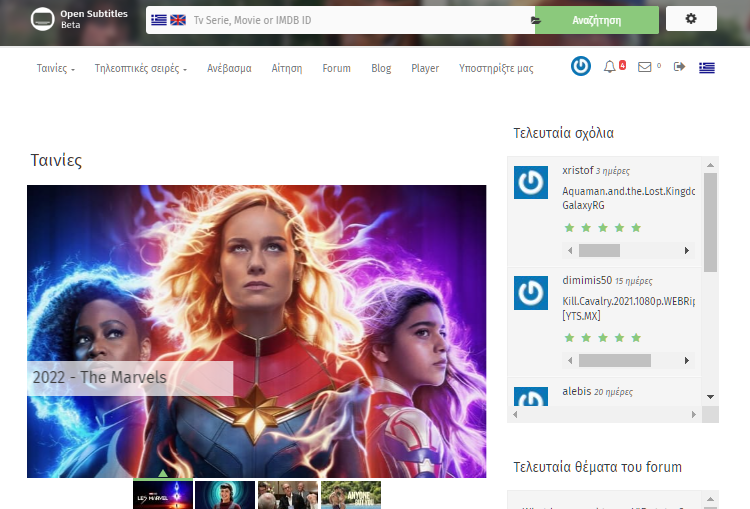
Task: Open Υποστηρίξτε μας menu item
Action: (x=496, y=68)
